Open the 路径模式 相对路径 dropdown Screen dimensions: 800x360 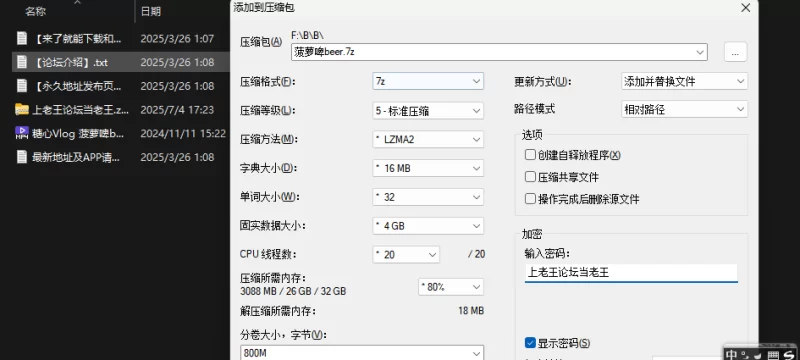[684, 109]
